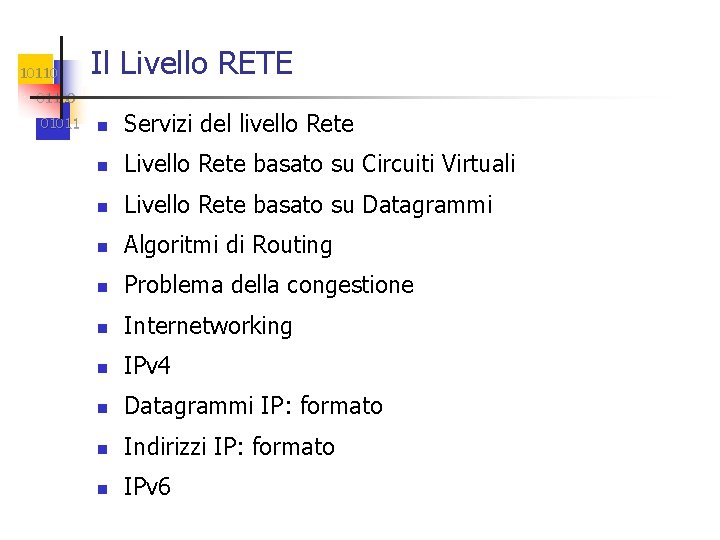720x540 pixels.
Task: Select the Problema della congestione line
Action: point(269,285)
